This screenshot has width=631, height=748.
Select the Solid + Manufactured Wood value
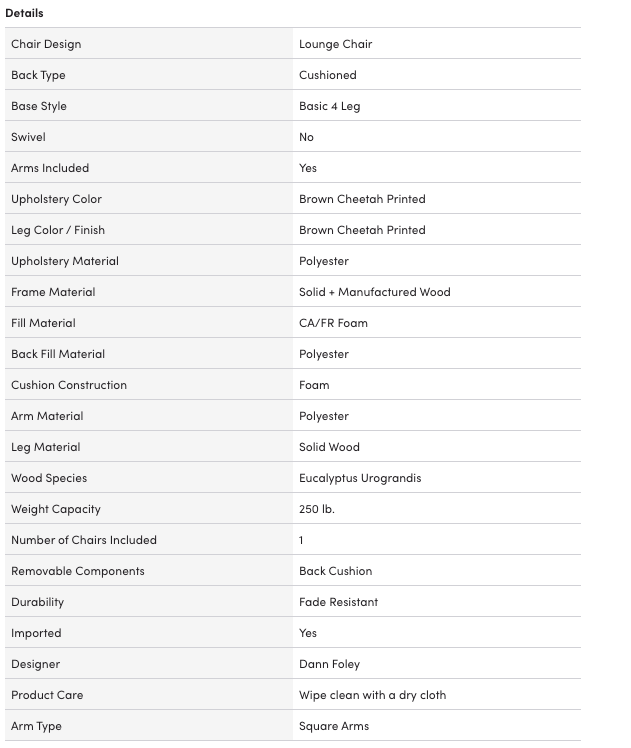[374, 292]
